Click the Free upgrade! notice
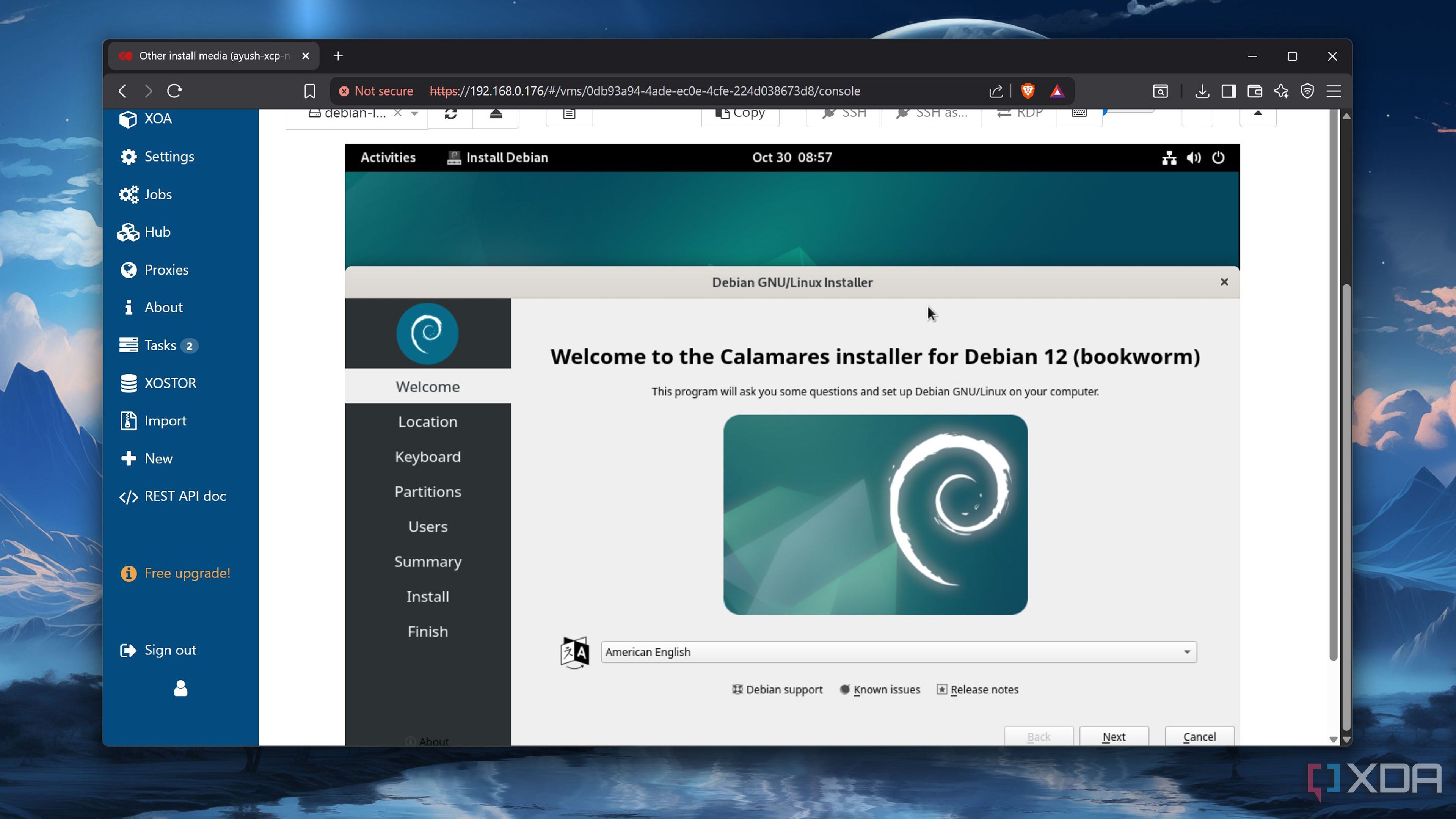The image size is (1456, 819). point(175,573)
